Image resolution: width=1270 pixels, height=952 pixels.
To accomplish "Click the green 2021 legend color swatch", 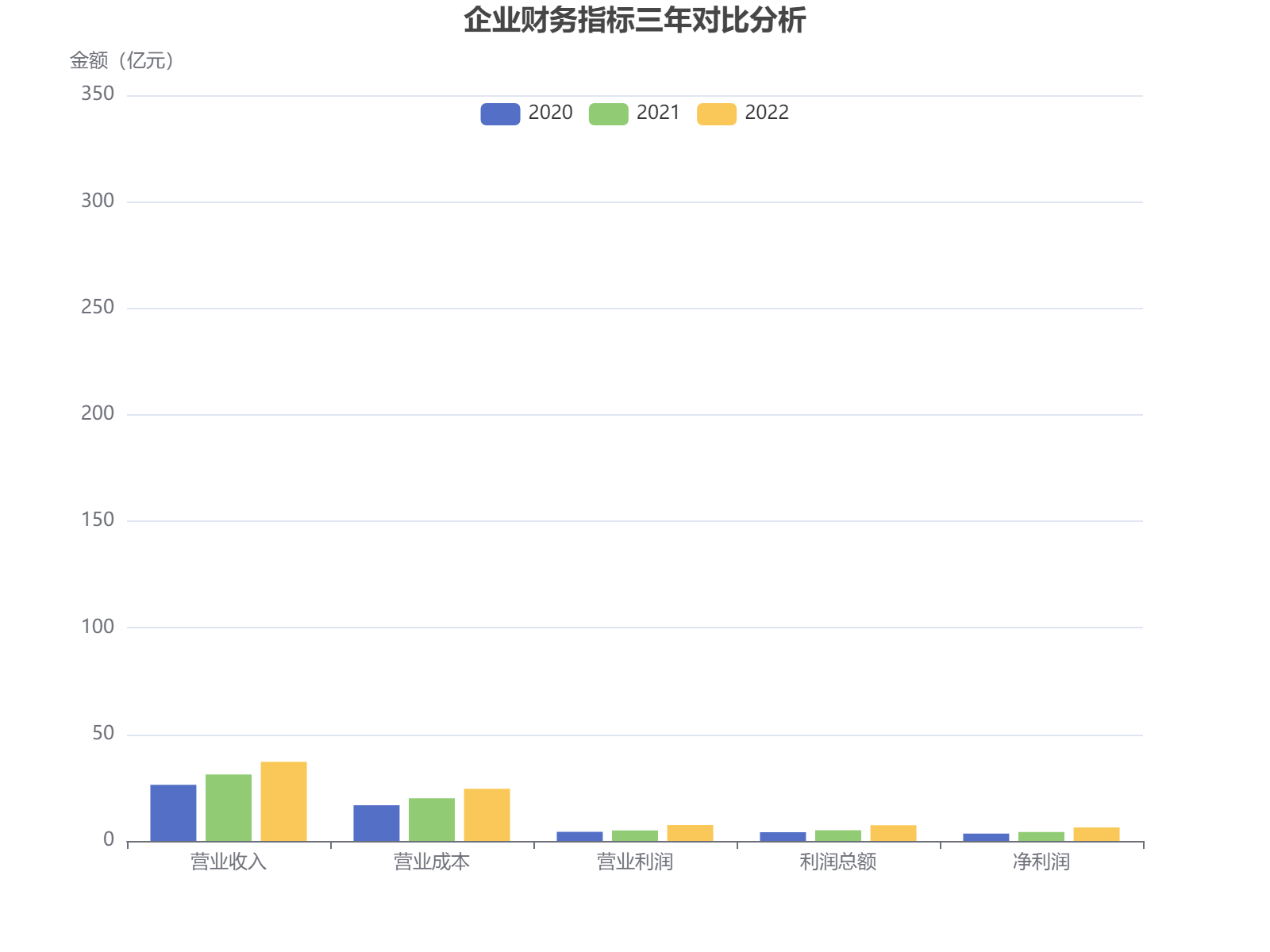I will point(608,113).
